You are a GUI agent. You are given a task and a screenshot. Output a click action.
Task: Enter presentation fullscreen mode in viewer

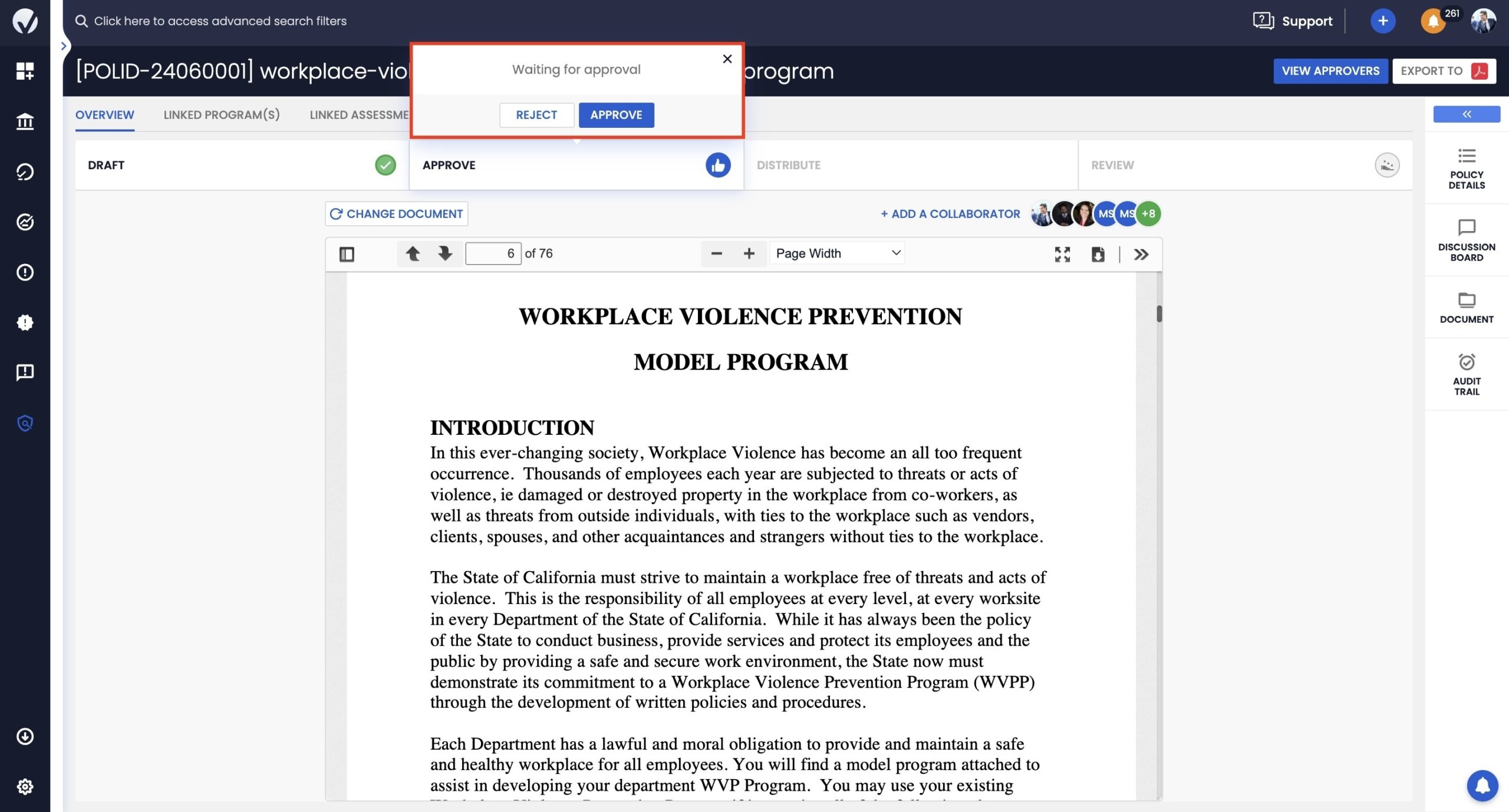click(x=1062, y=255)
